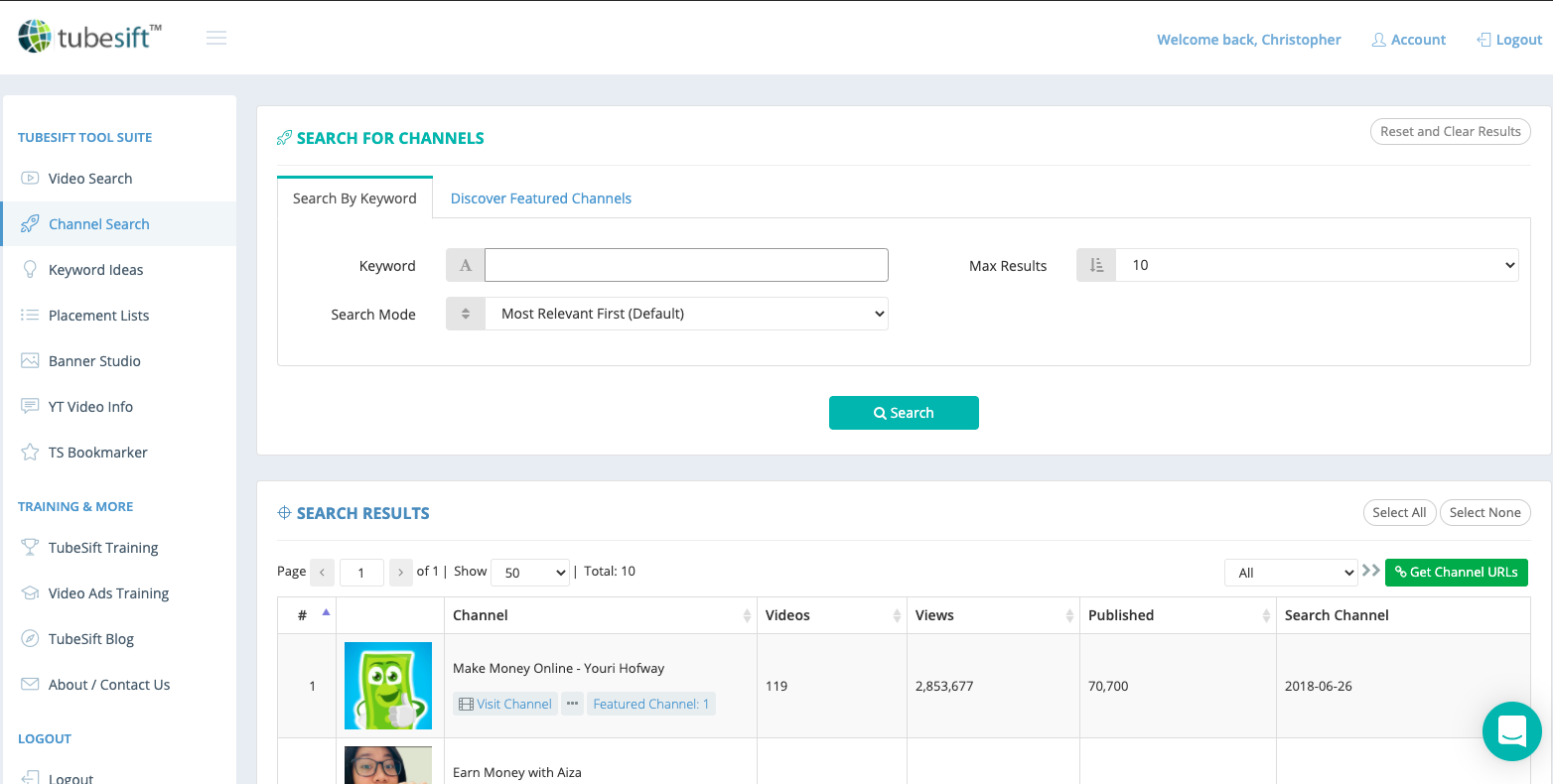Open the Keyword Ideas tool
This screenshot has width=1553, height=784.
pyautogui.click(x=95, y=269)
